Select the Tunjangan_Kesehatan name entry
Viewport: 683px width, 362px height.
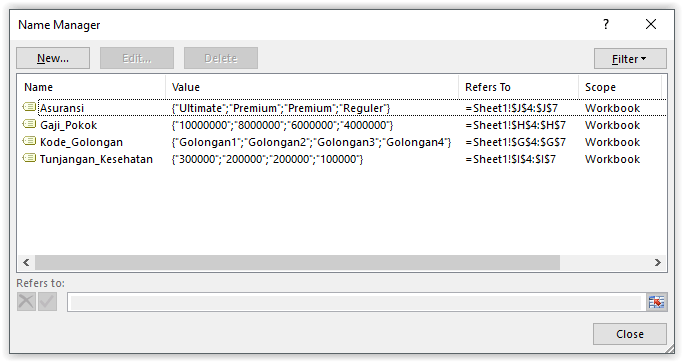96,159
